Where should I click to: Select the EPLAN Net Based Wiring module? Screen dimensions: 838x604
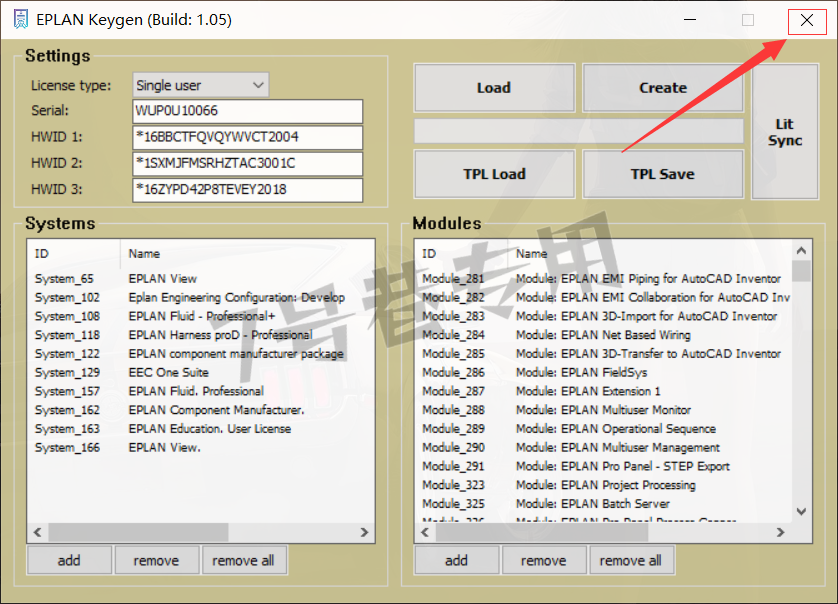coord(604,335)
